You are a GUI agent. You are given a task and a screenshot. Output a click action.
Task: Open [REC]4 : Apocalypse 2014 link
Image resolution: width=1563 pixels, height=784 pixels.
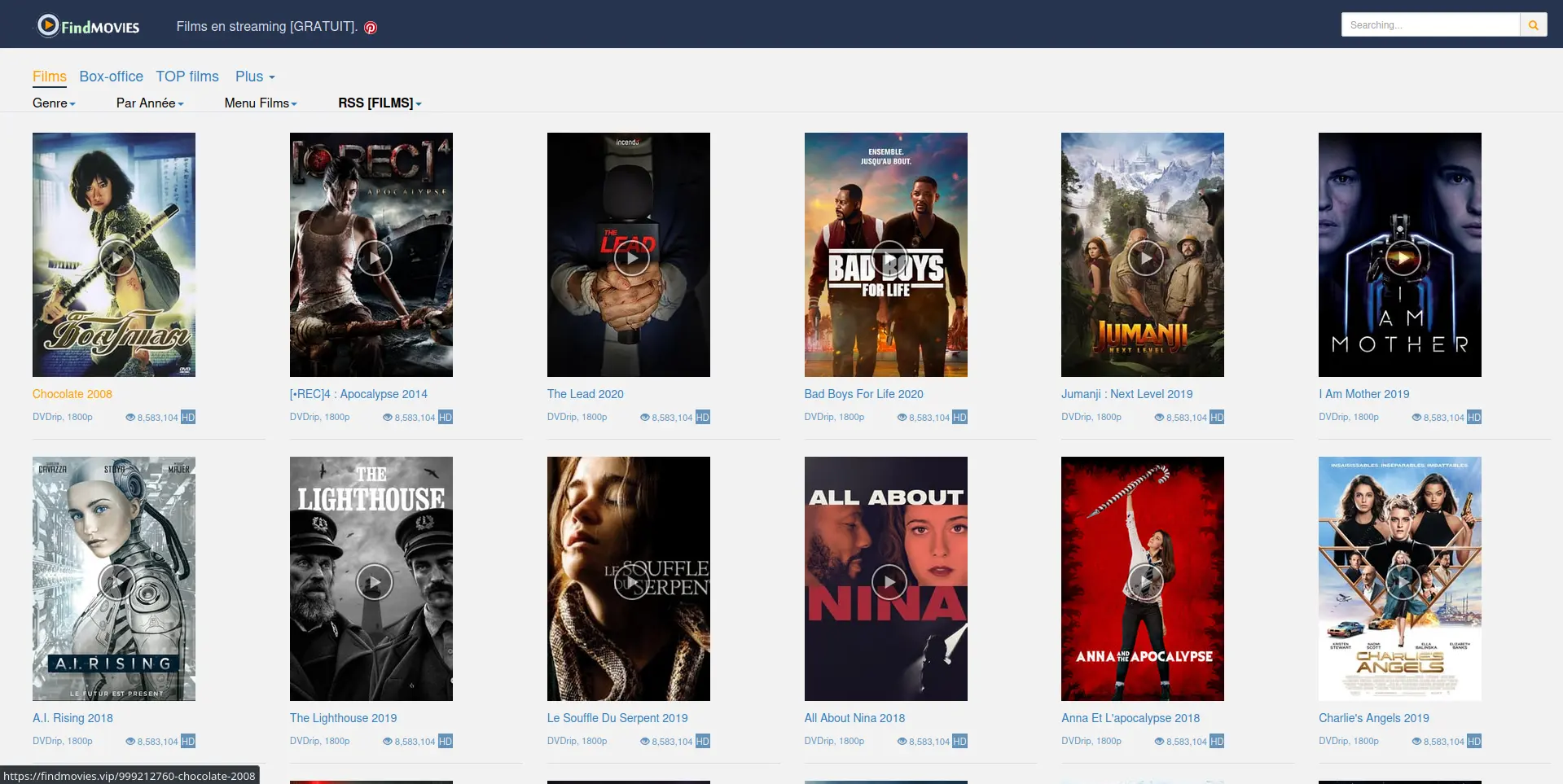[x=358, y=394]
